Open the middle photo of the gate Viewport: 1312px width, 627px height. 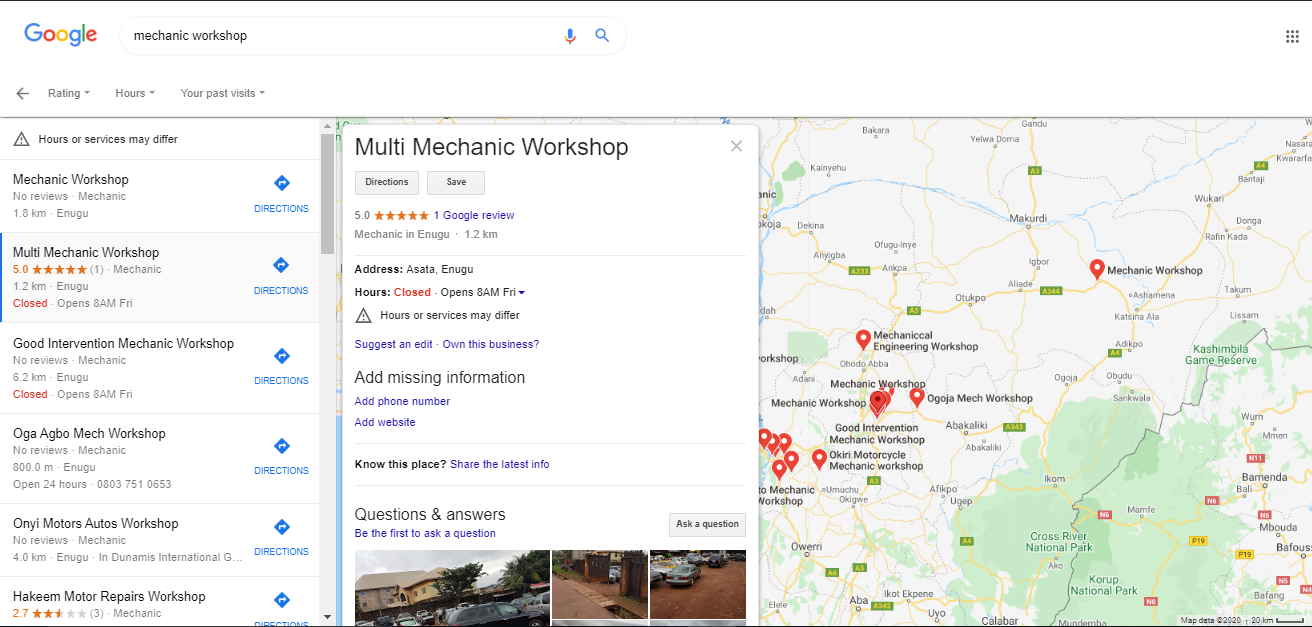pos(600,585)
